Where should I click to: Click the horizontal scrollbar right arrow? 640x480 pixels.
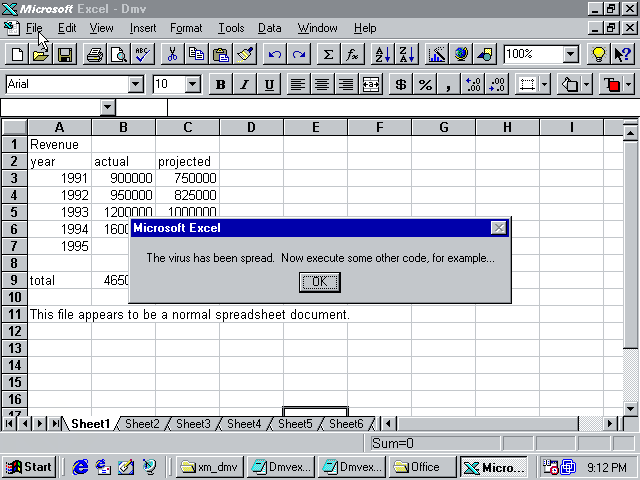(610, 424)
